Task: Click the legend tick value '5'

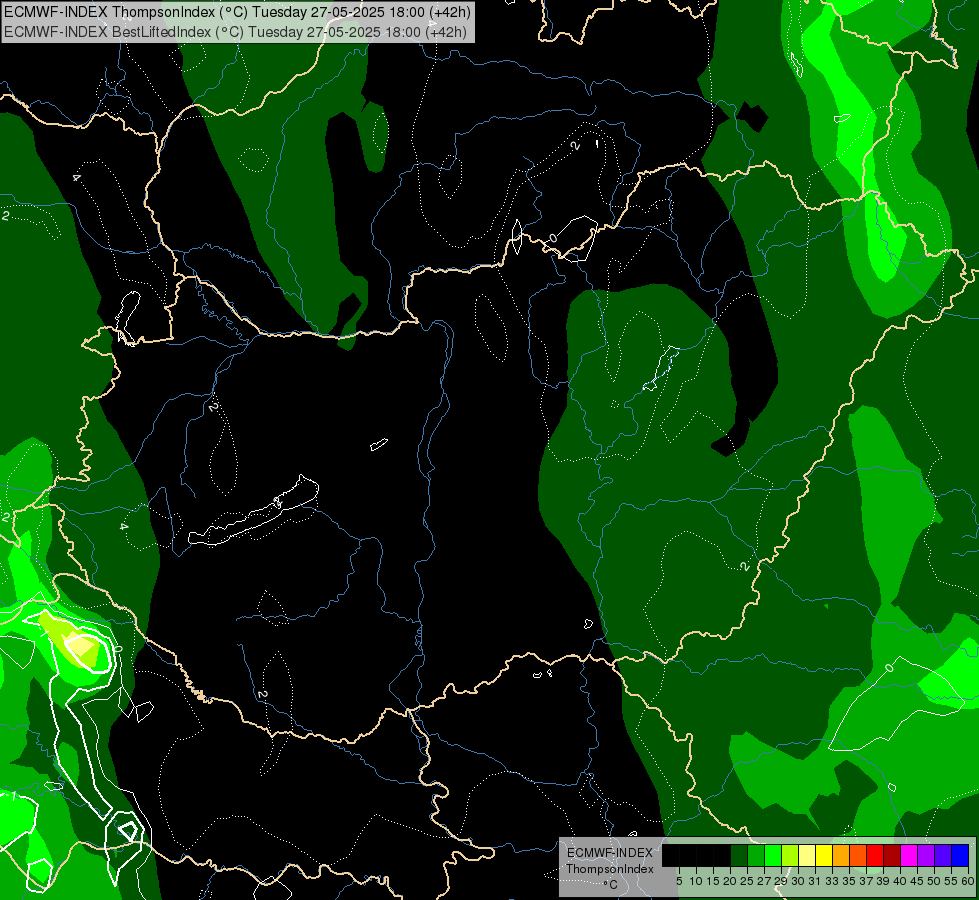Action: click(x=679, y=881)
